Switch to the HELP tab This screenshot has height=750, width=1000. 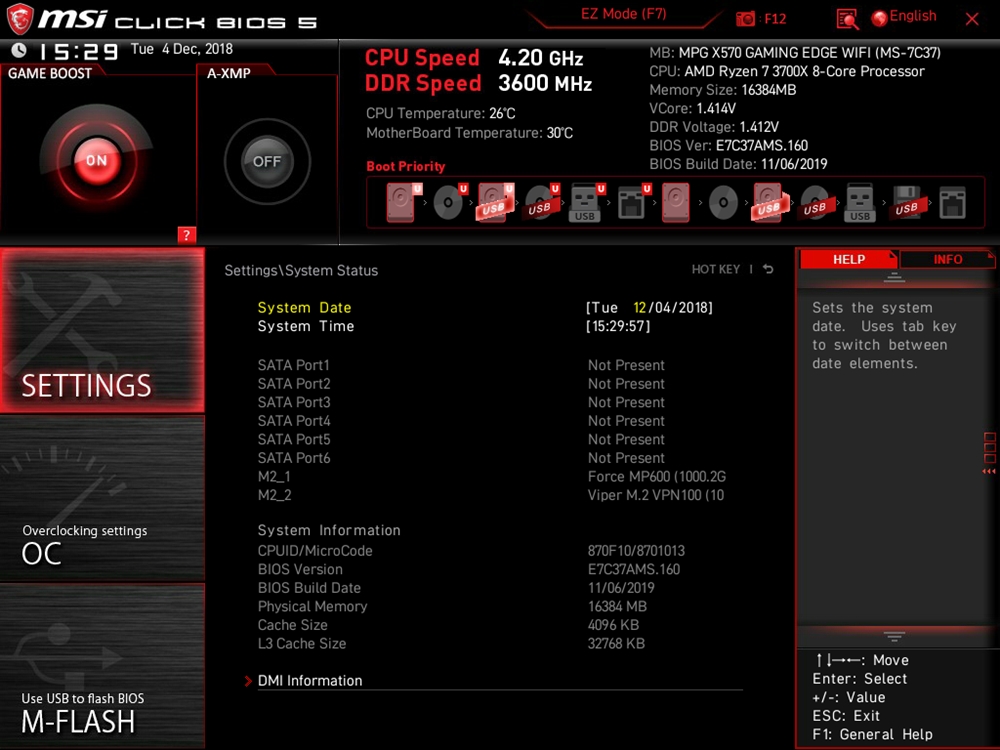click(x=849, y=260)
